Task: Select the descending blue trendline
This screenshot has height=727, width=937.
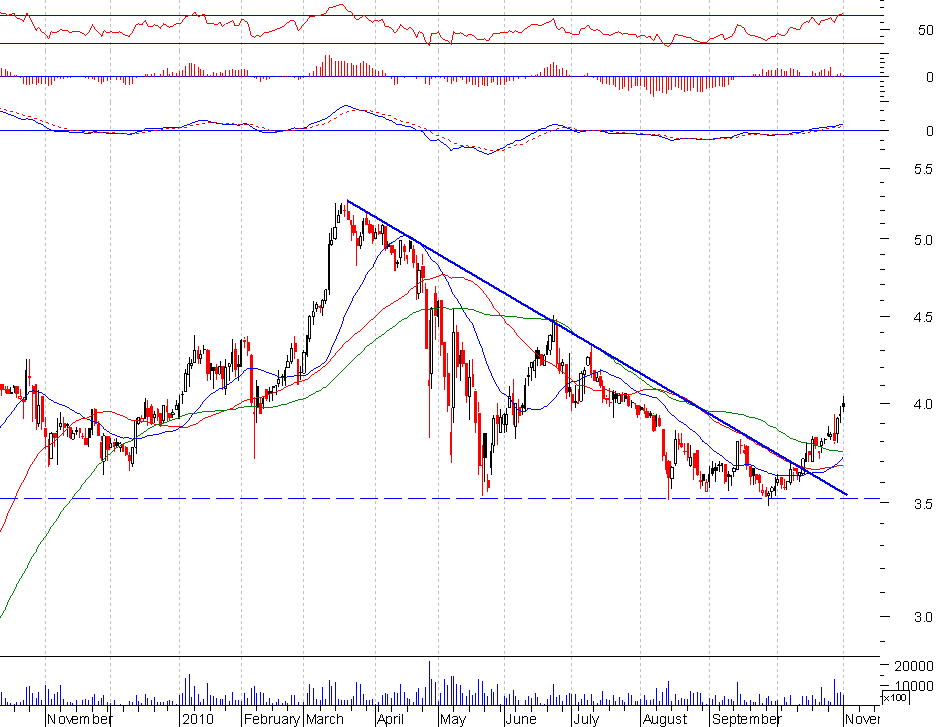Action: 598,348
